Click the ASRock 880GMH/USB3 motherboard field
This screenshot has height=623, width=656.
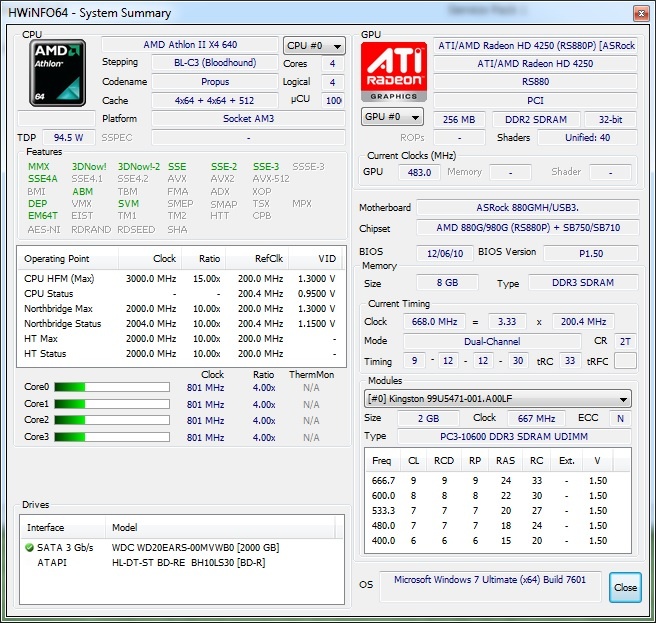tap(528, 208)
